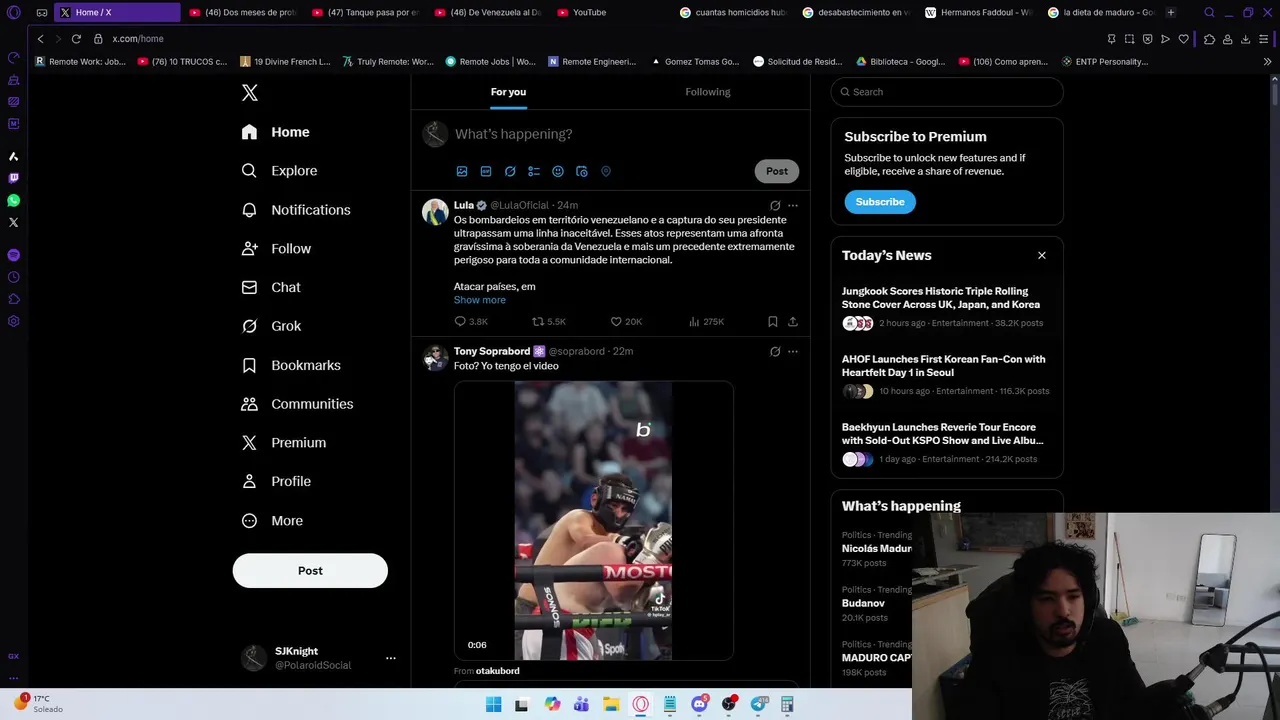Image resolution: width=1280 pixels, height=720 pixels.
Task: Bookmark Lula's post
Action: (x=773, y=322)
